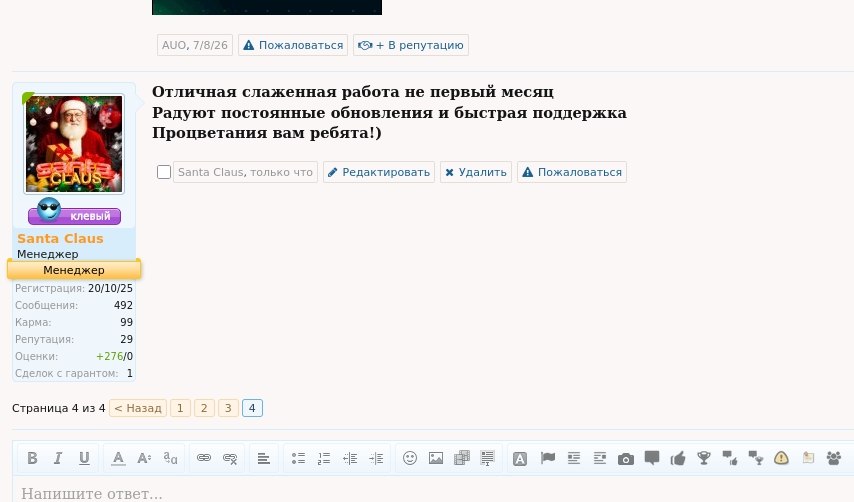Open the font family menu
This screenshot has width=854, height=502.
[x=170, y=458]
